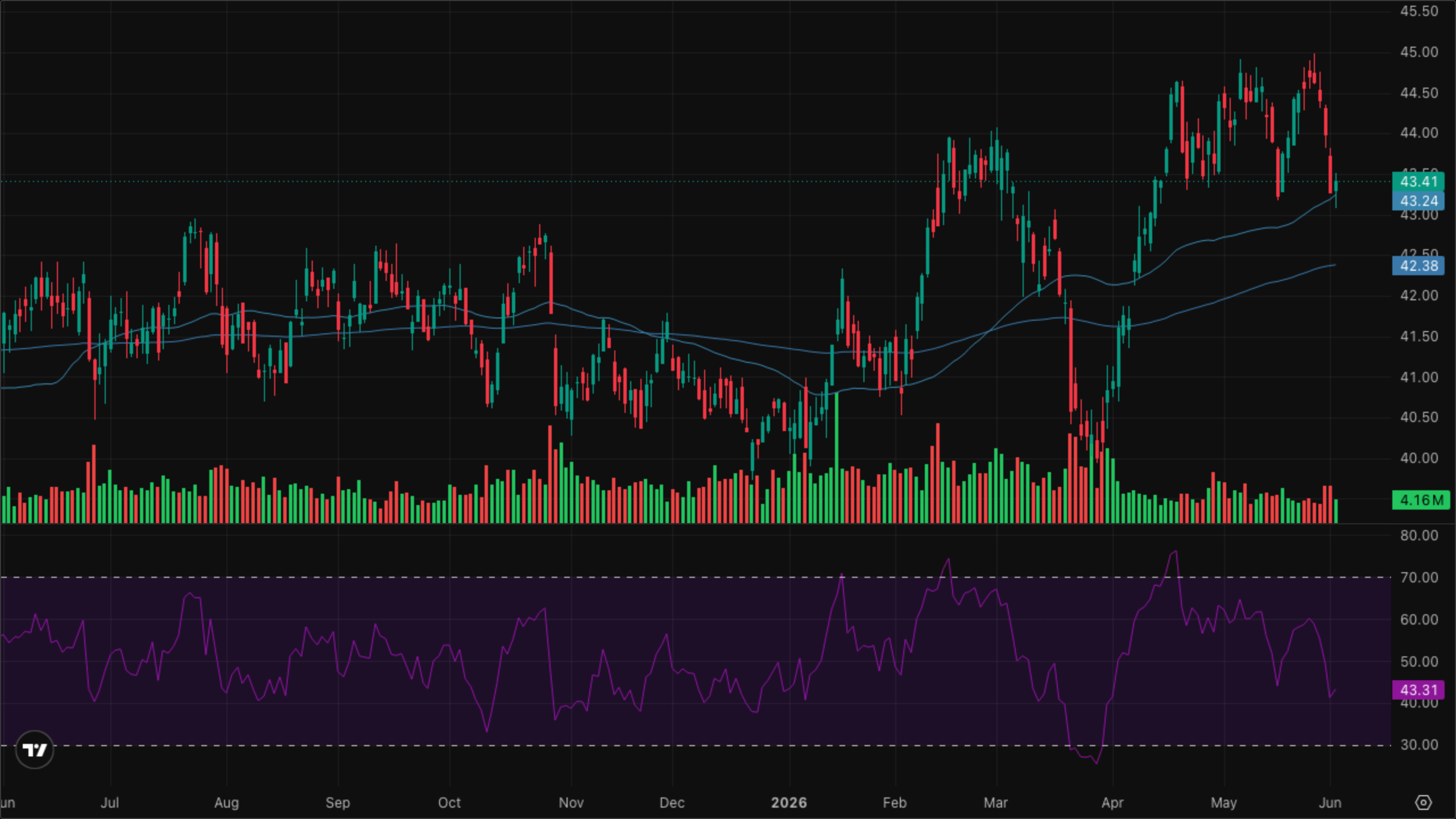
Task: Select the May label on time axis
Action: [1223, 803]
